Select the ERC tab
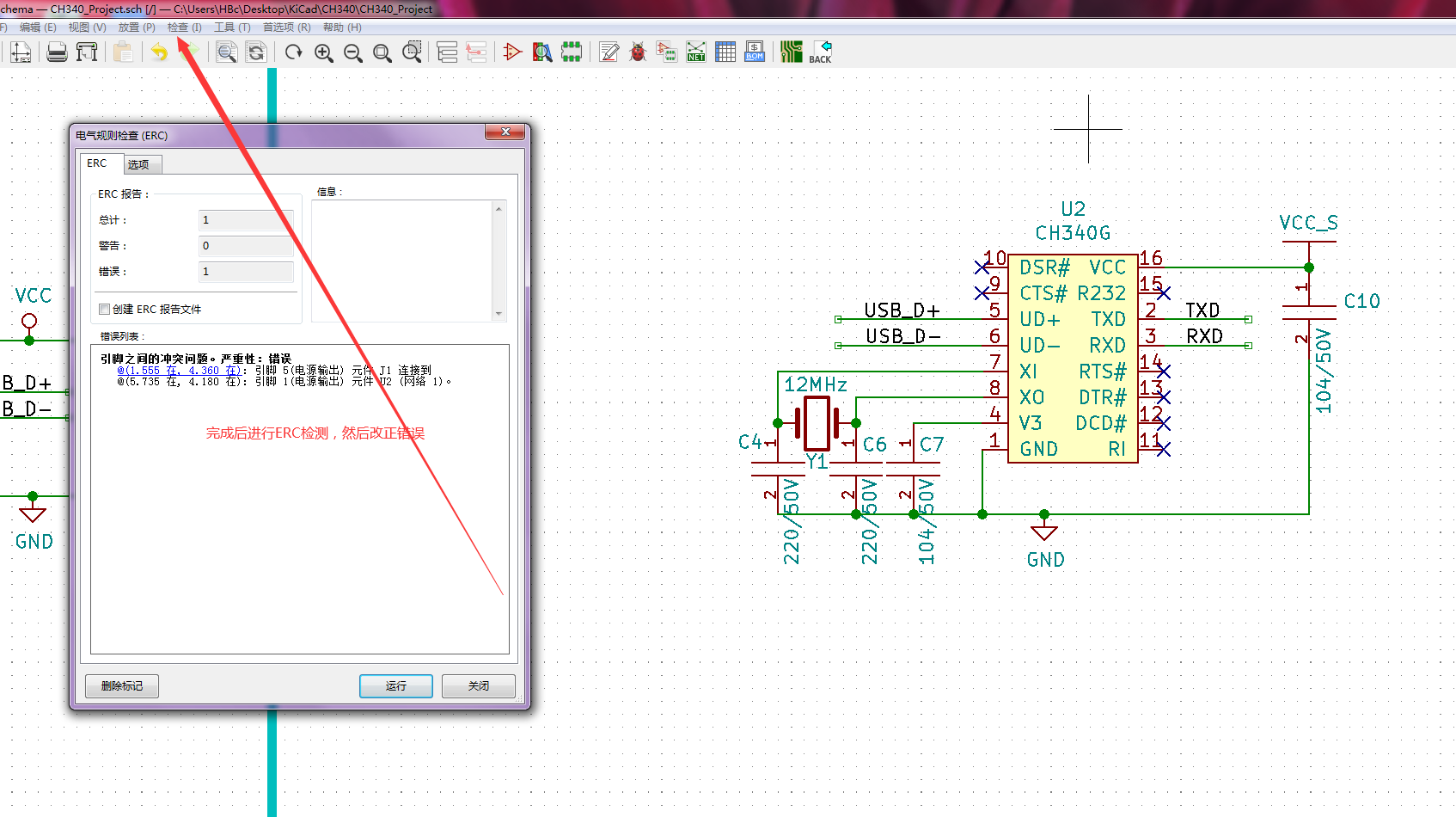The height and width of the screenshot is (817, 1456). 98,163
